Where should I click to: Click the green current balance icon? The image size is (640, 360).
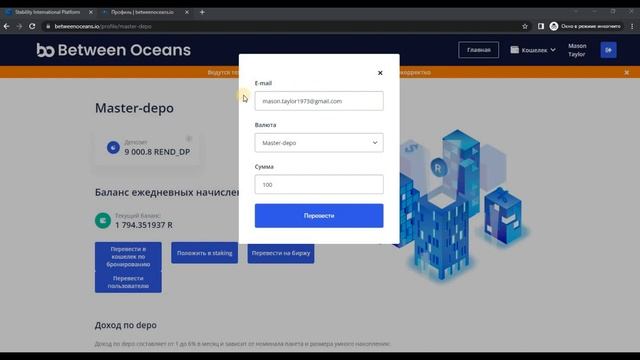pyautogui.click(x=103, y=220)
